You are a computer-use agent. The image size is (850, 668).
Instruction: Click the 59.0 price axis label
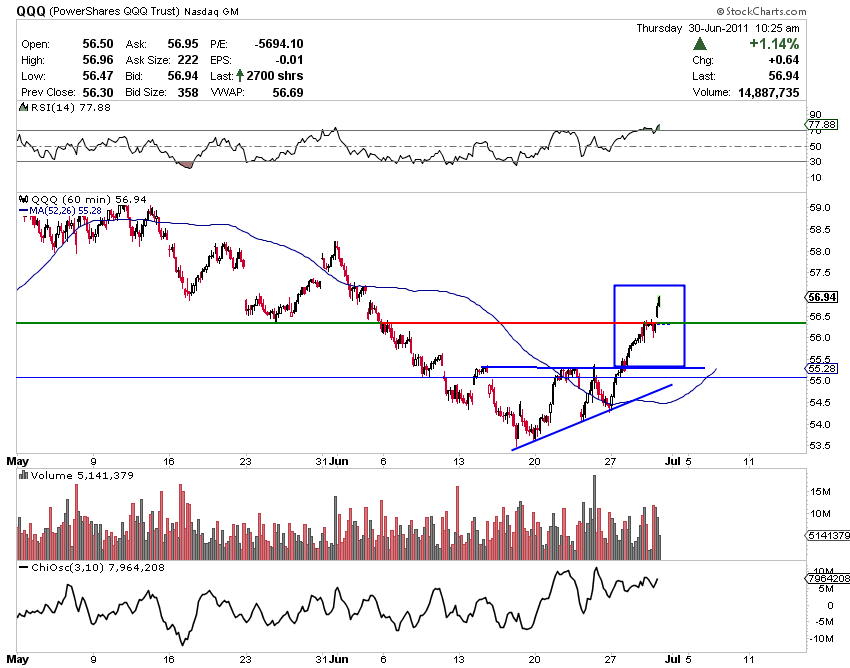click(820, 208)
